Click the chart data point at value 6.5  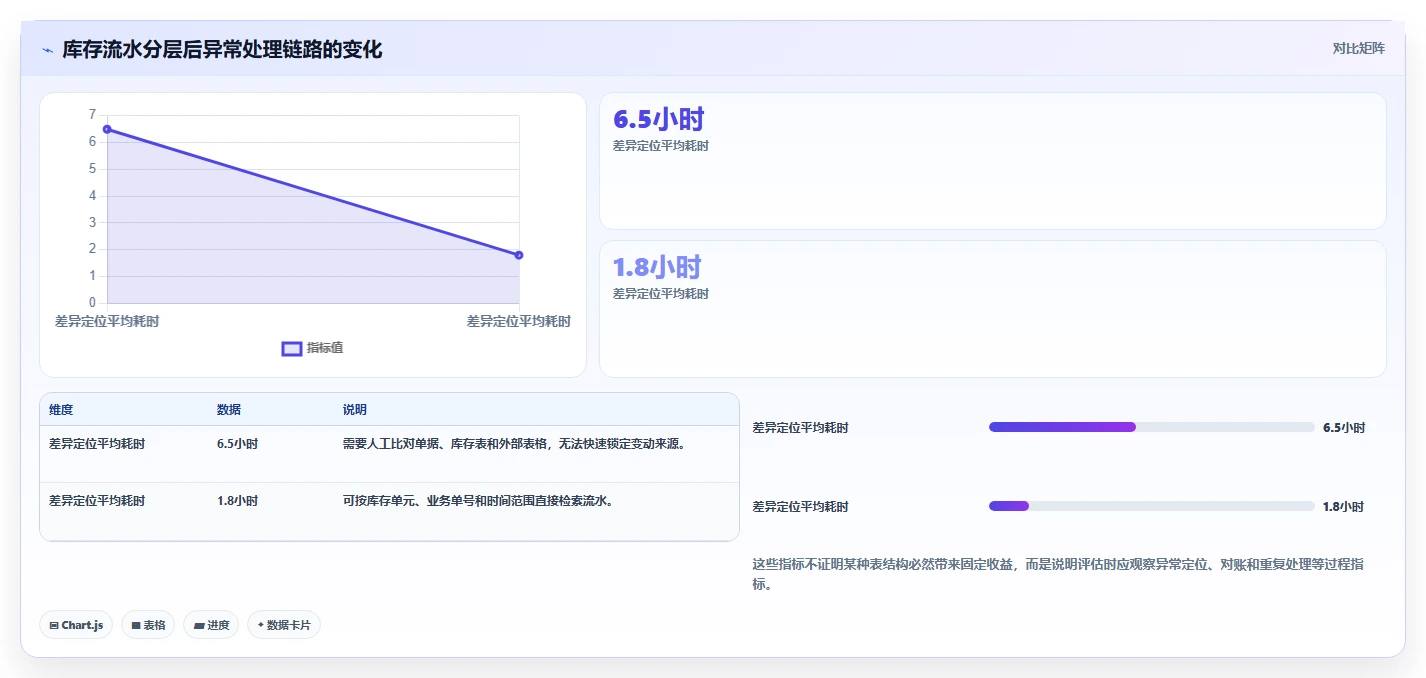tap(107, 129)
